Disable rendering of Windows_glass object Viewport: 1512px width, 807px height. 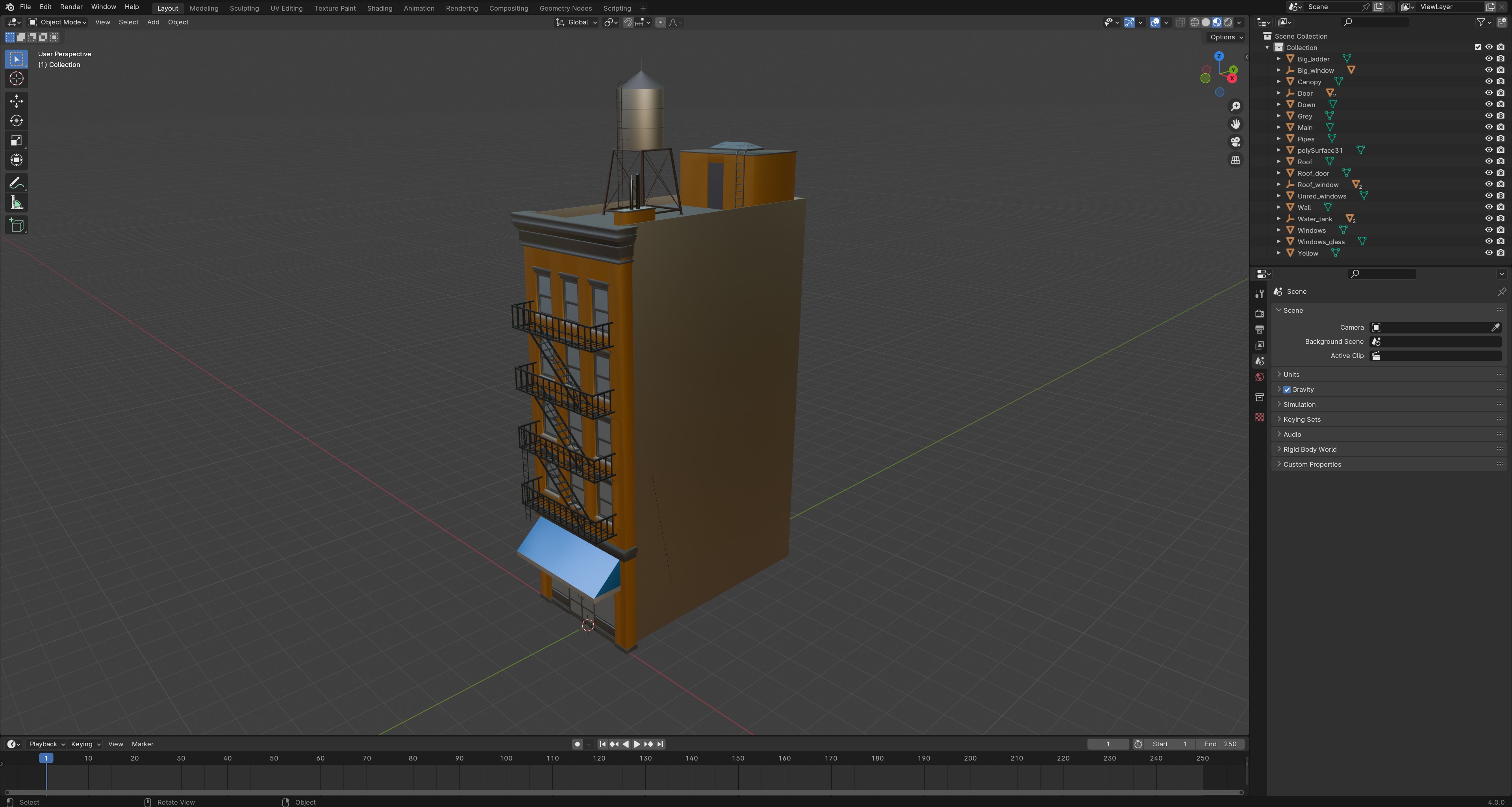coord(1500,241)
